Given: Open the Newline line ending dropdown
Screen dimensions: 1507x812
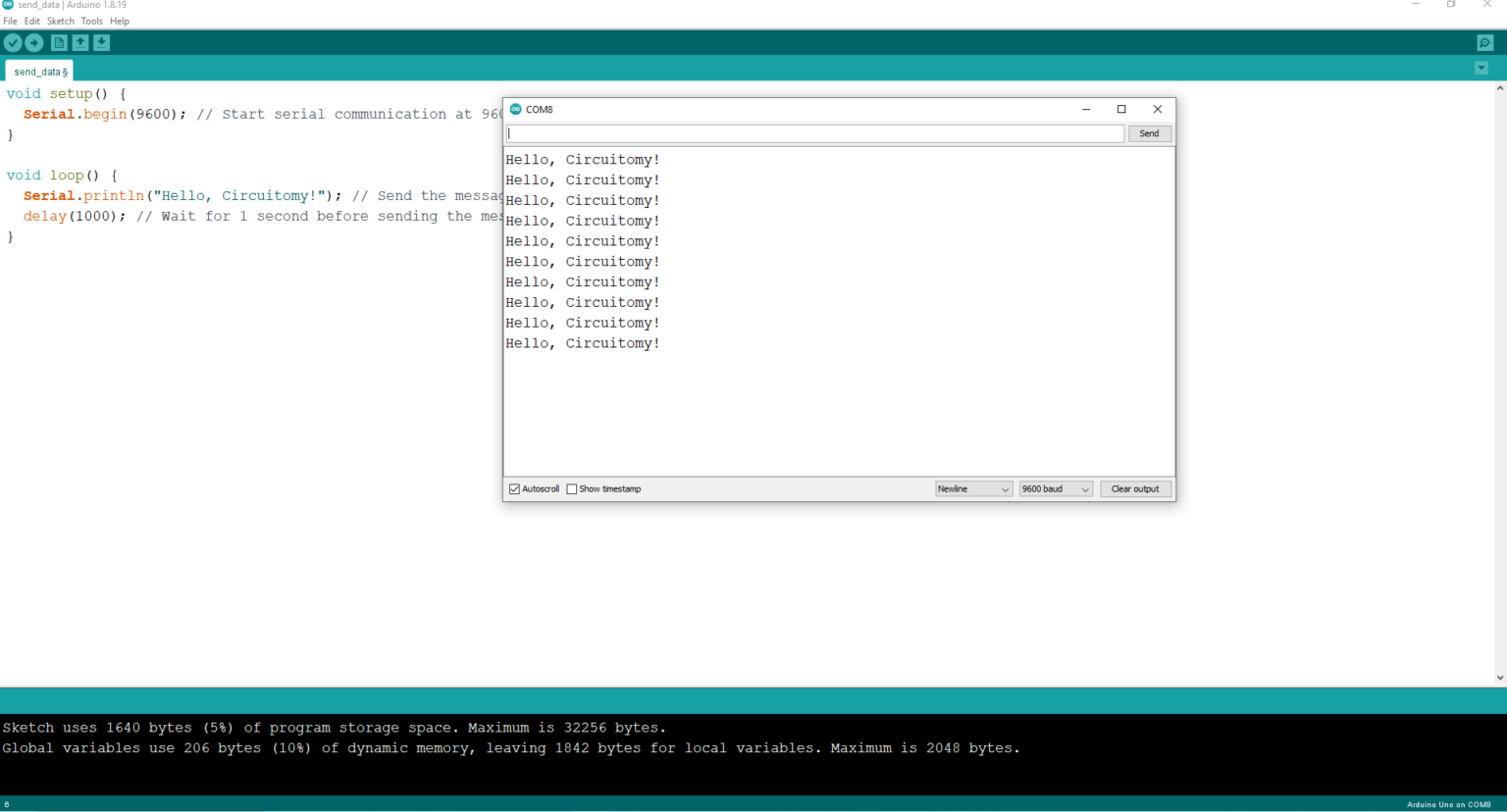Looking at the screenshot, I should coord(973,488).
